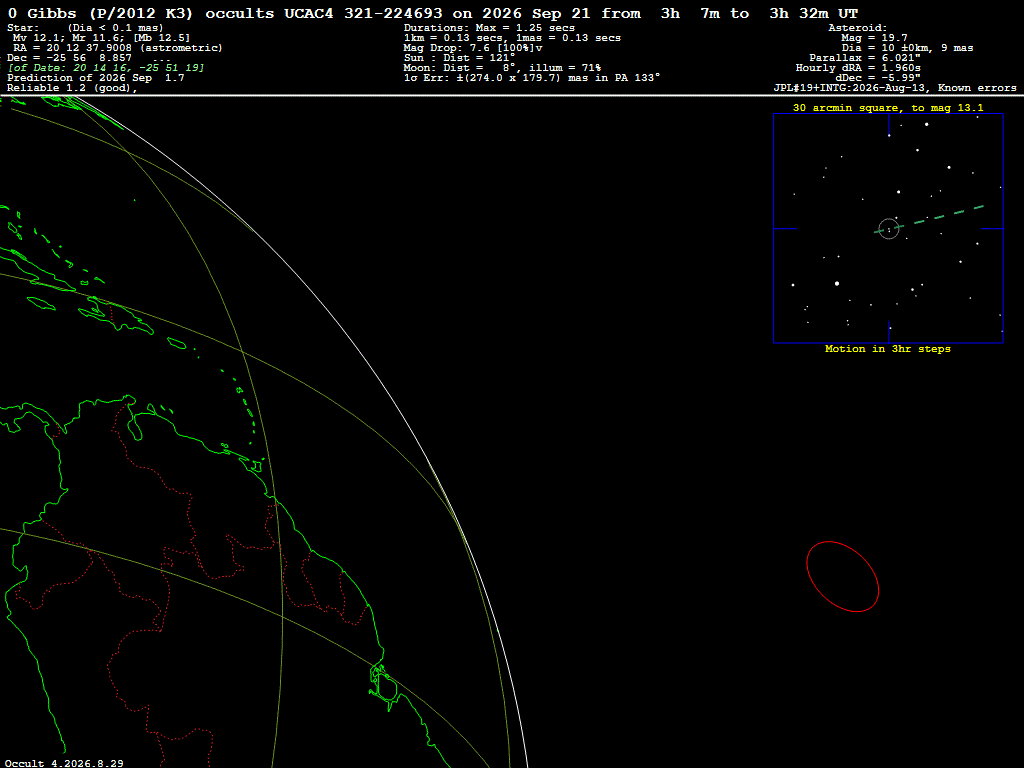Click the large bright star in chart
Viewport: 1024px width, 768px height.
(837, 283)
